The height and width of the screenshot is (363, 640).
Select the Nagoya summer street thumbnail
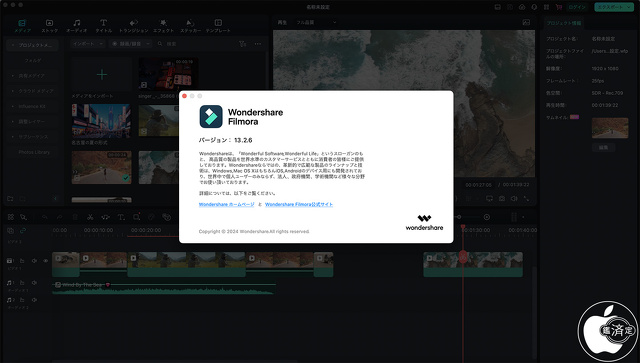point(102,121)
